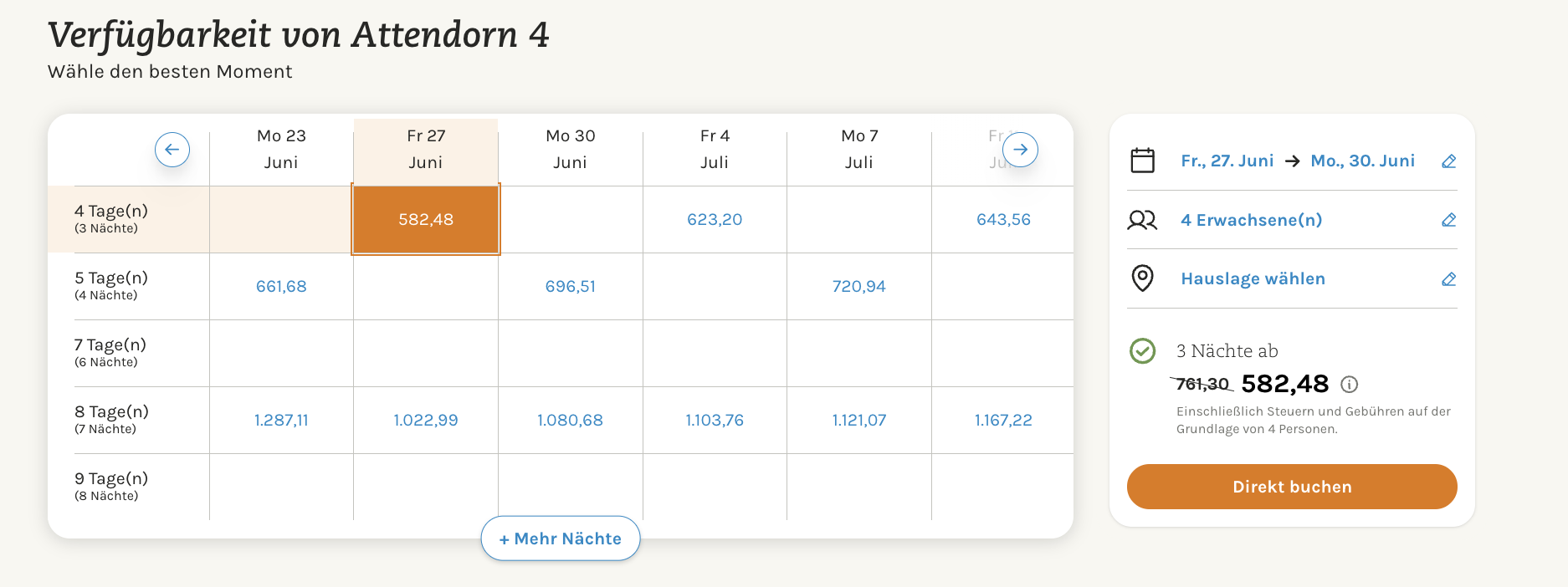Select 4 Erwachsene(n) guests option
Screen dimensions: 1568x587
tap(1251, 220)
